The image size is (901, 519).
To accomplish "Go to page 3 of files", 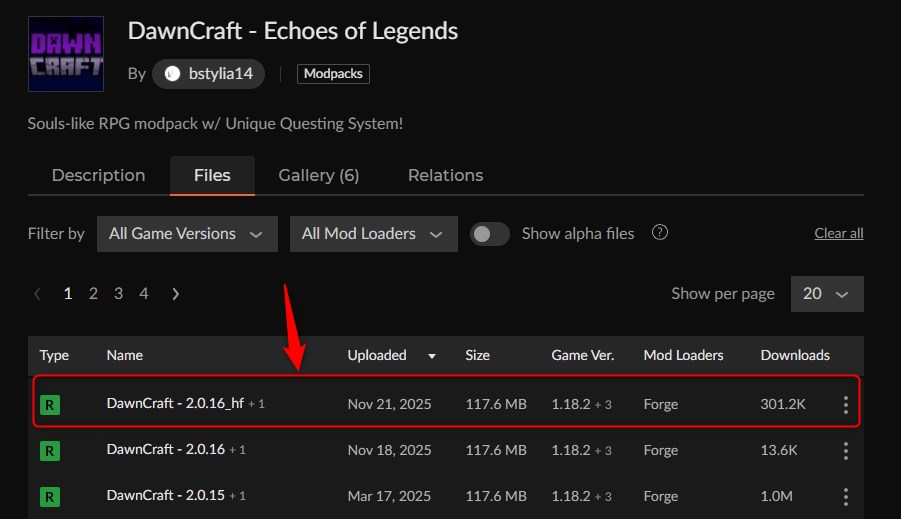I will click(x=118, y=294).
